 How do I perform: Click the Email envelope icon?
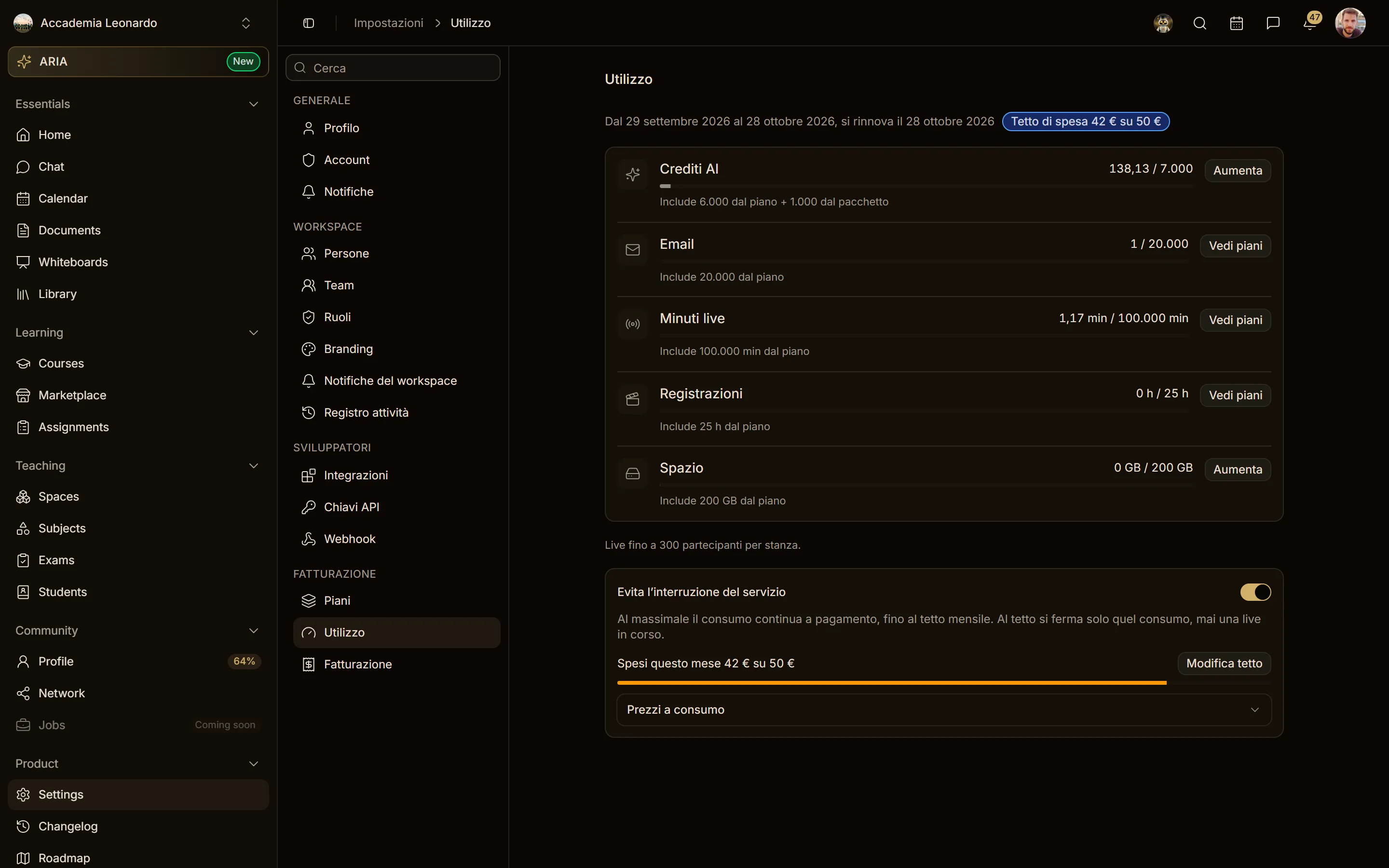[x=632, y=250]
